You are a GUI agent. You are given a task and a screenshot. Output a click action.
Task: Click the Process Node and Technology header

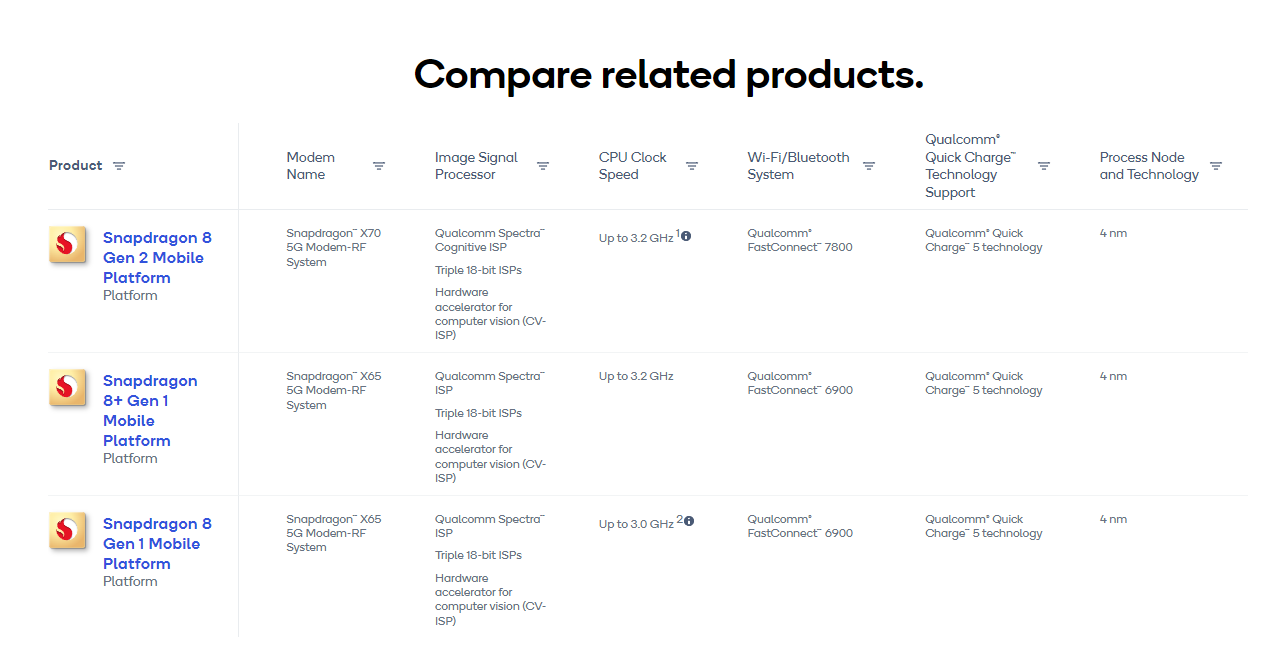coord(1149,166)
